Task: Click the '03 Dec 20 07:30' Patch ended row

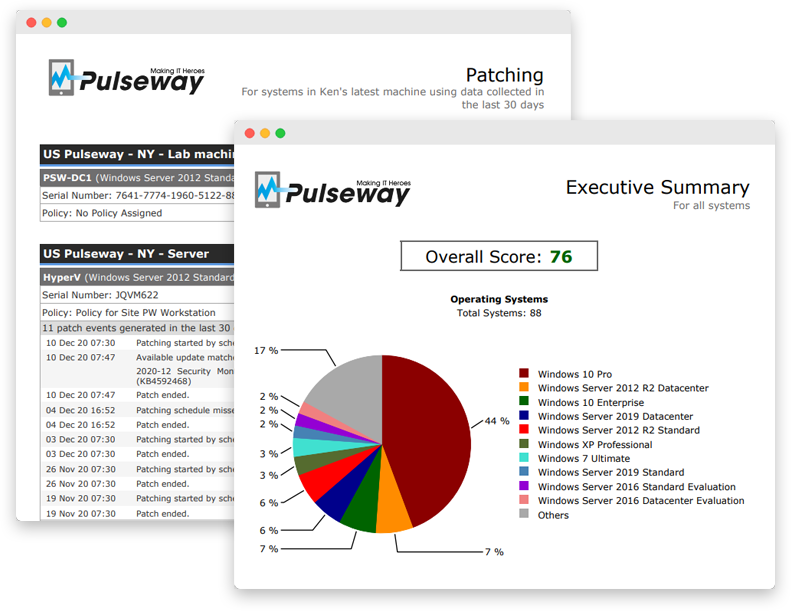Action: 139,454
